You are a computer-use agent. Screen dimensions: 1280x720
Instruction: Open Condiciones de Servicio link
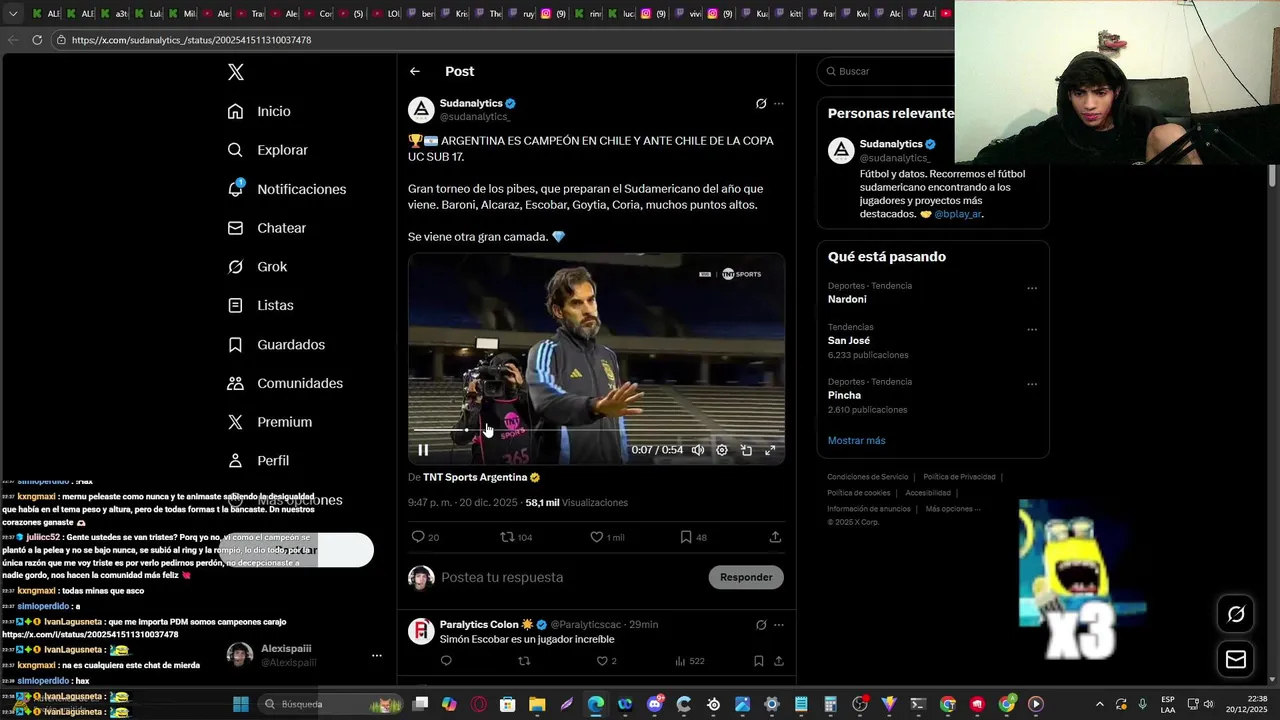pos(867,477)
